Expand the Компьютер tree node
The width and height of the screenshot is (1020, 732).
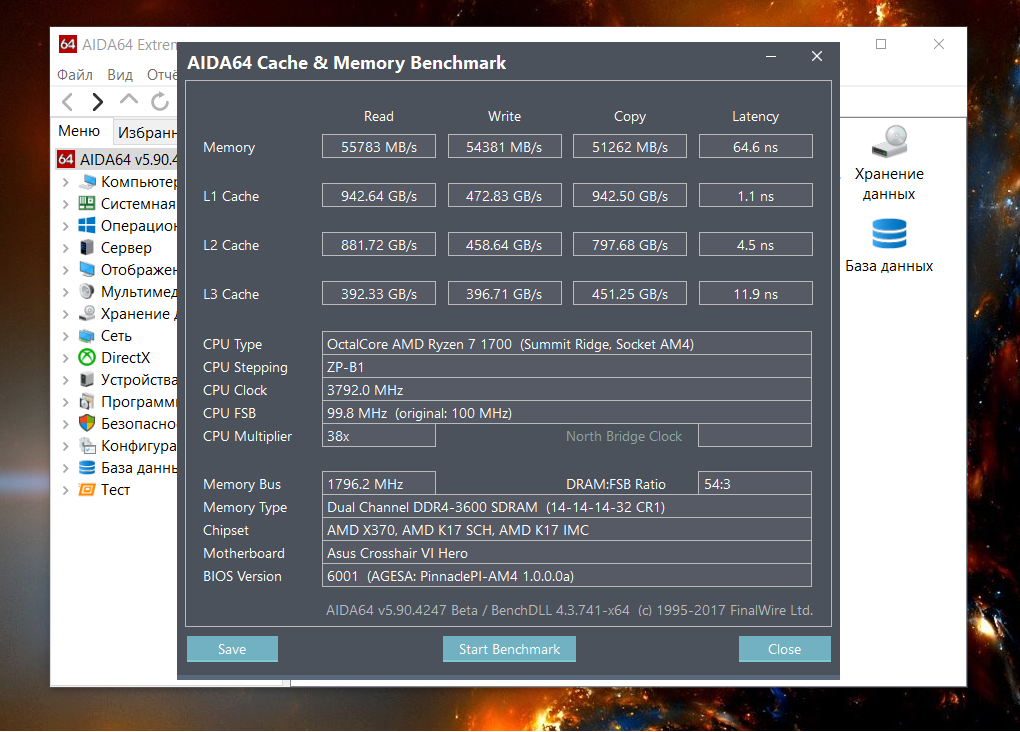click(x=66, y=182)
